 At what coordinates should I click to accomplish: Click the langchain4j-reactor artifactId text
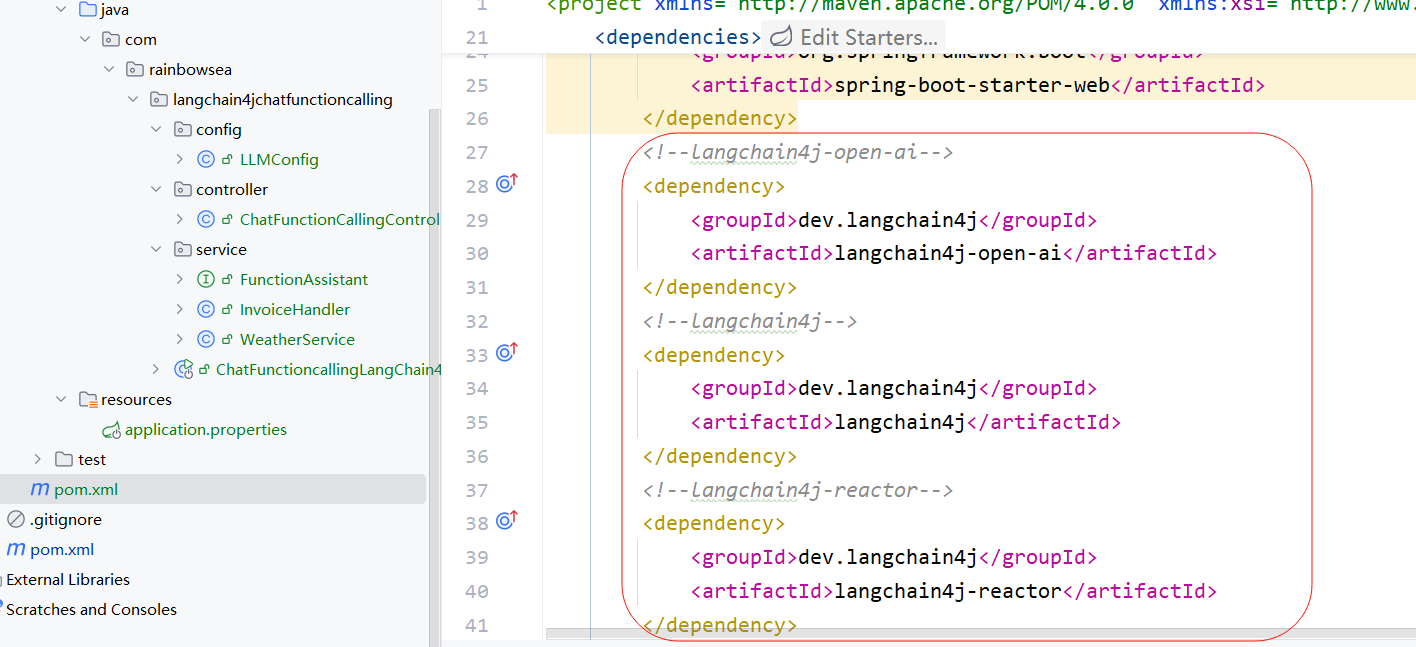pyautogui.click(x=947, y=591)
